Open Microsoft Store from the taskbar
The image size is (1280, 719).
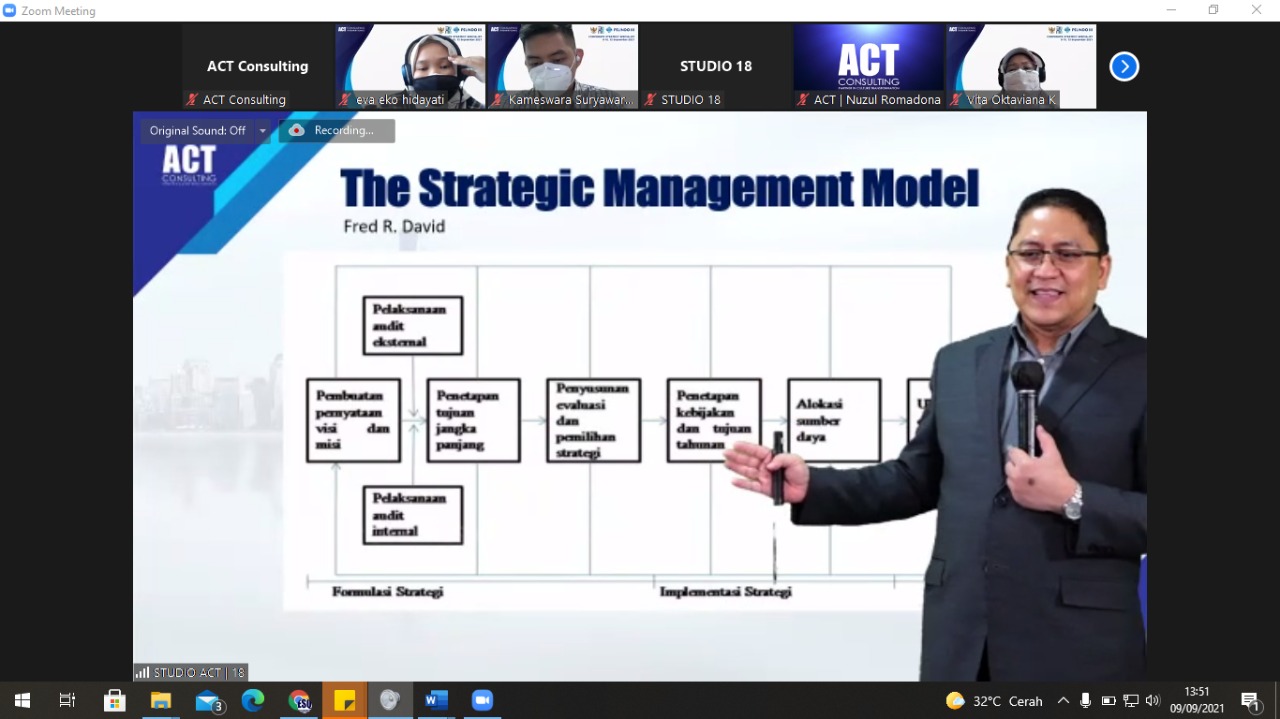115,700
